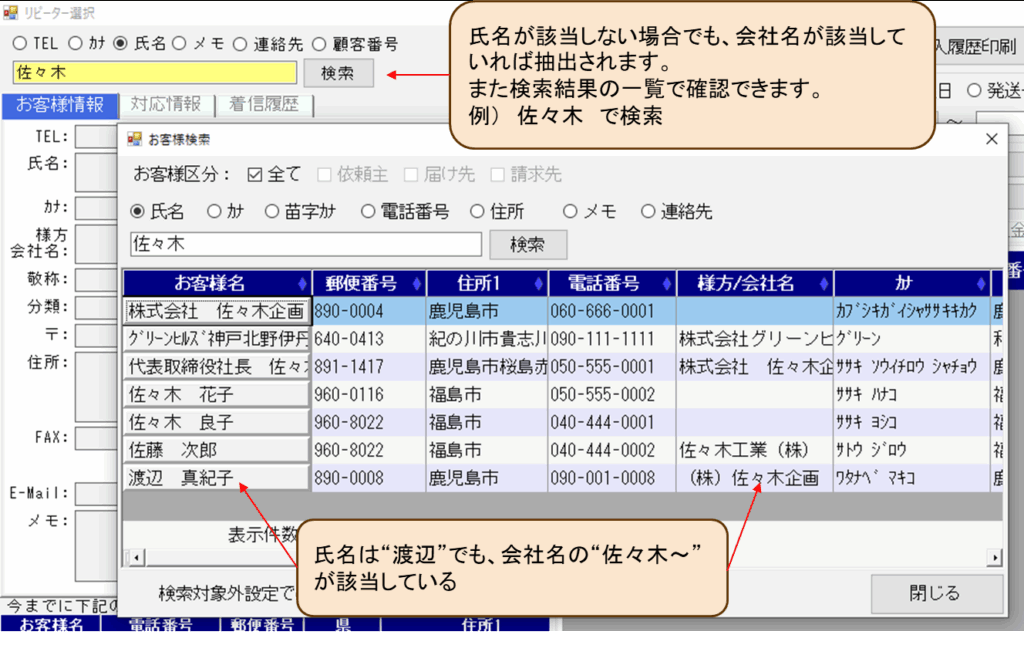Open the 着信履歴 tab
The width and height of the screenshot is (1024, 645).
pyautogui.click(x=263, y=105)
